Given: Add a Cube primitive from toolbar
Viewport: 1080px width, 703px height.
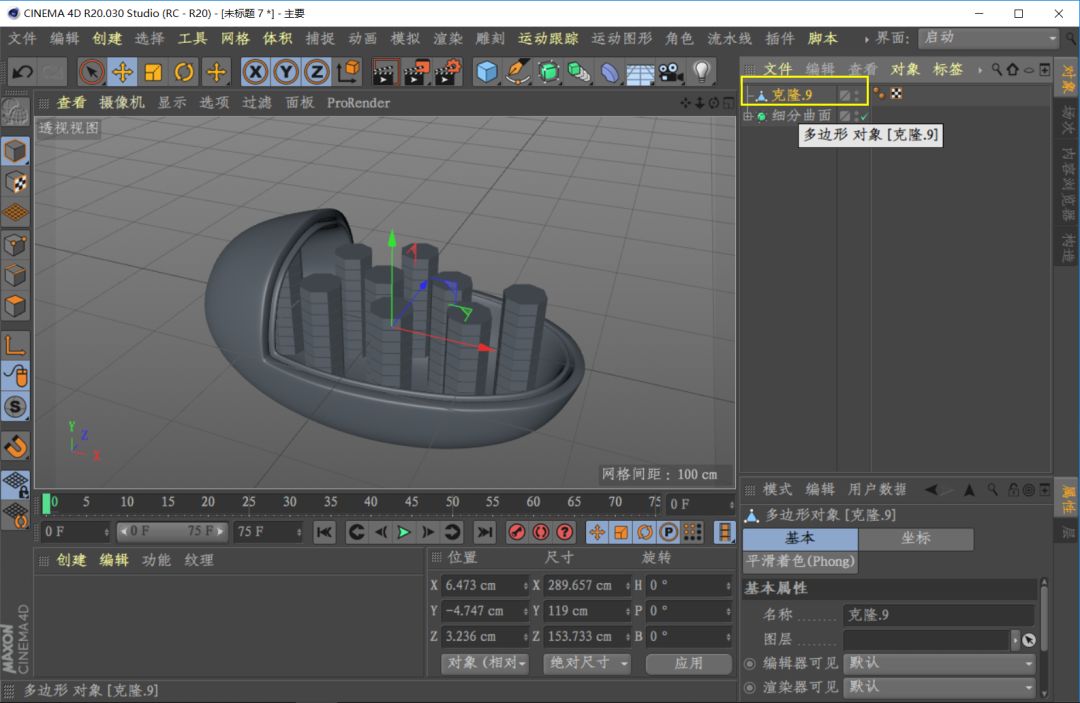Looking at the screenshot, I should coord(487,72).
